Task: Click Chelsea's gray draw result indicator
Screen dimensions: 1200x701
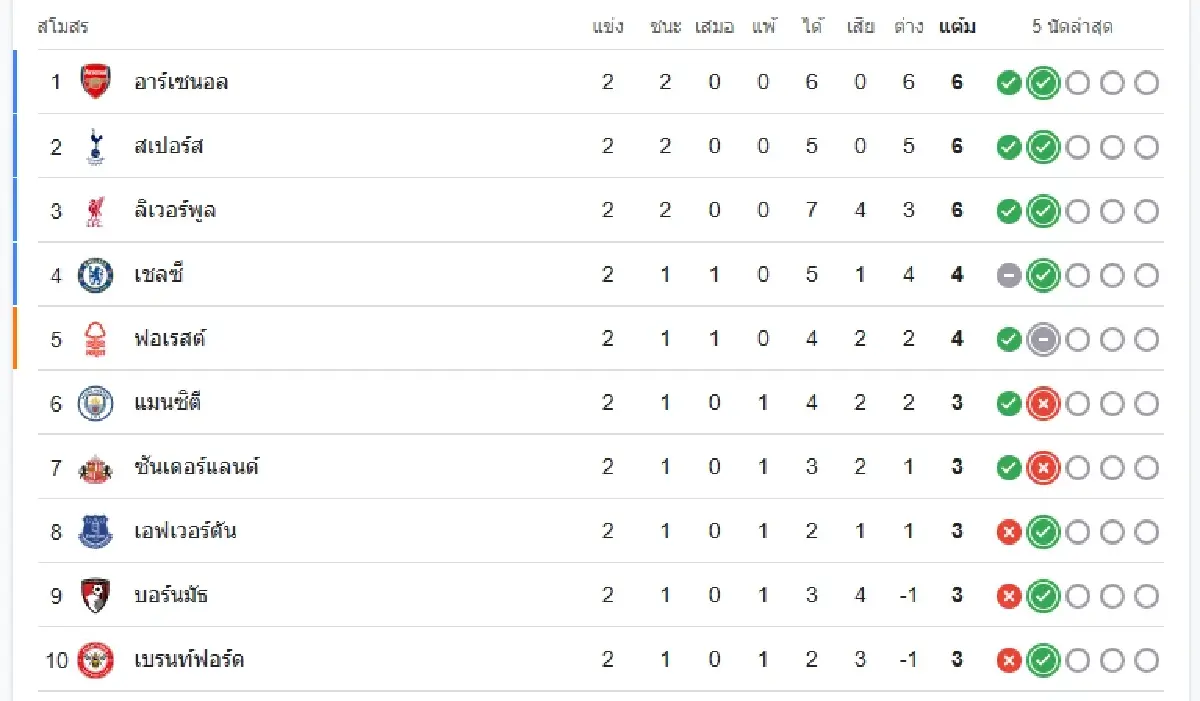Action: [1009, 275]
